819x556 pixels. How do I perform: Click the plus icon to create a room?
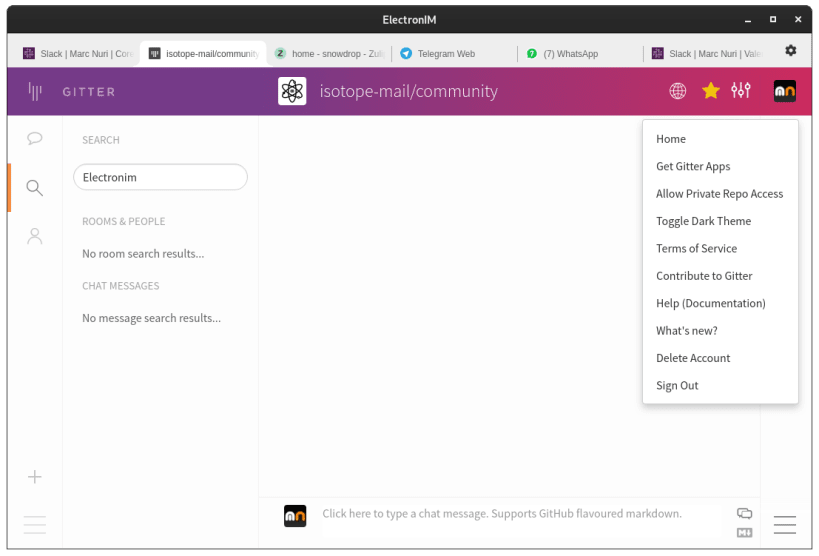click(34, 477)
